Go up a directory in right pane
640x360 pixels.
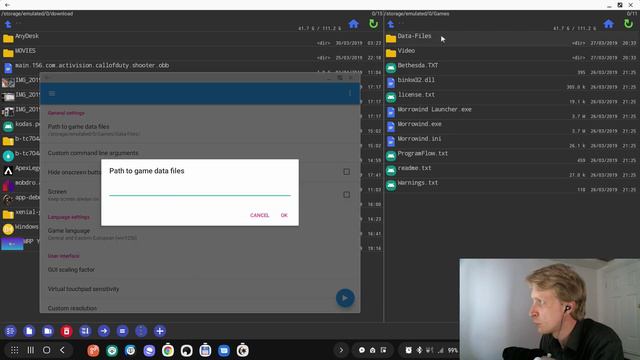(391, 24)
